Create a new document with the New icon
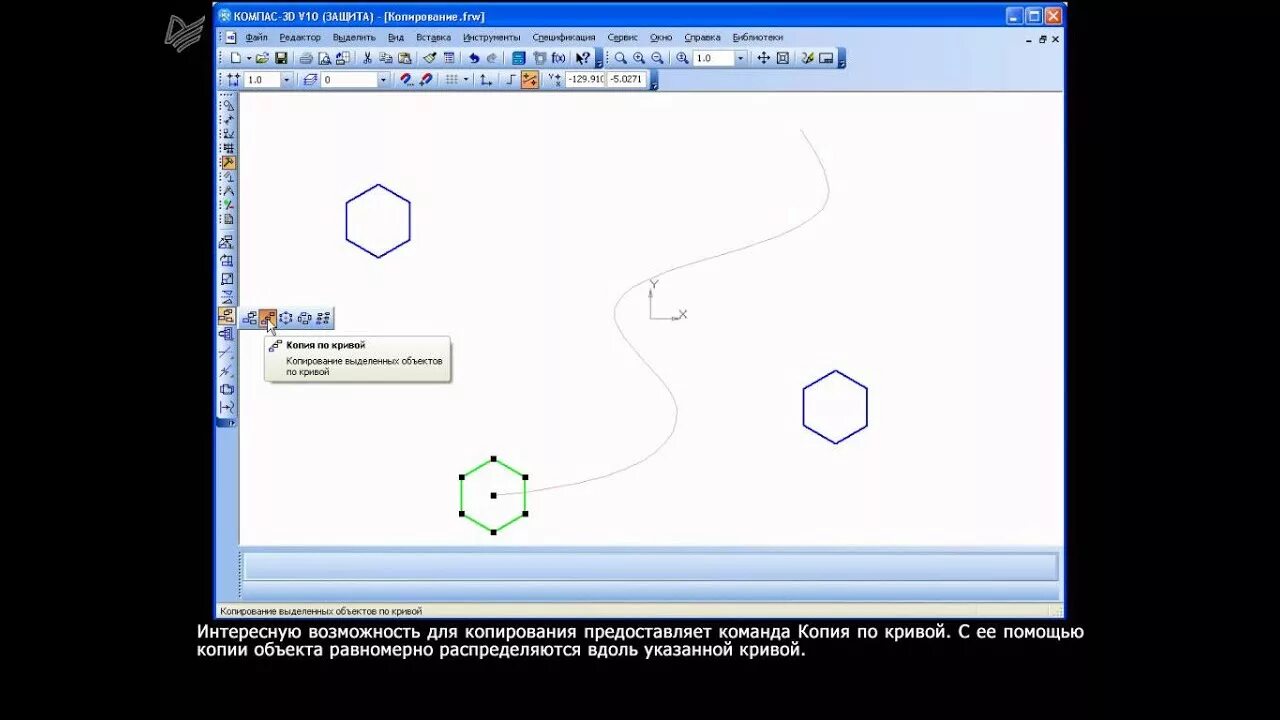 tap(235, 58)
